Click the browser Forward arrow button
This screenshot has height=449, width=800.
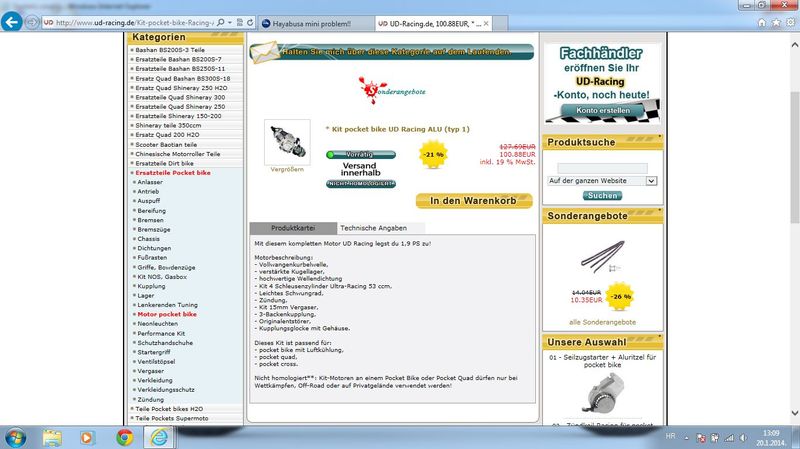[32, 22]
